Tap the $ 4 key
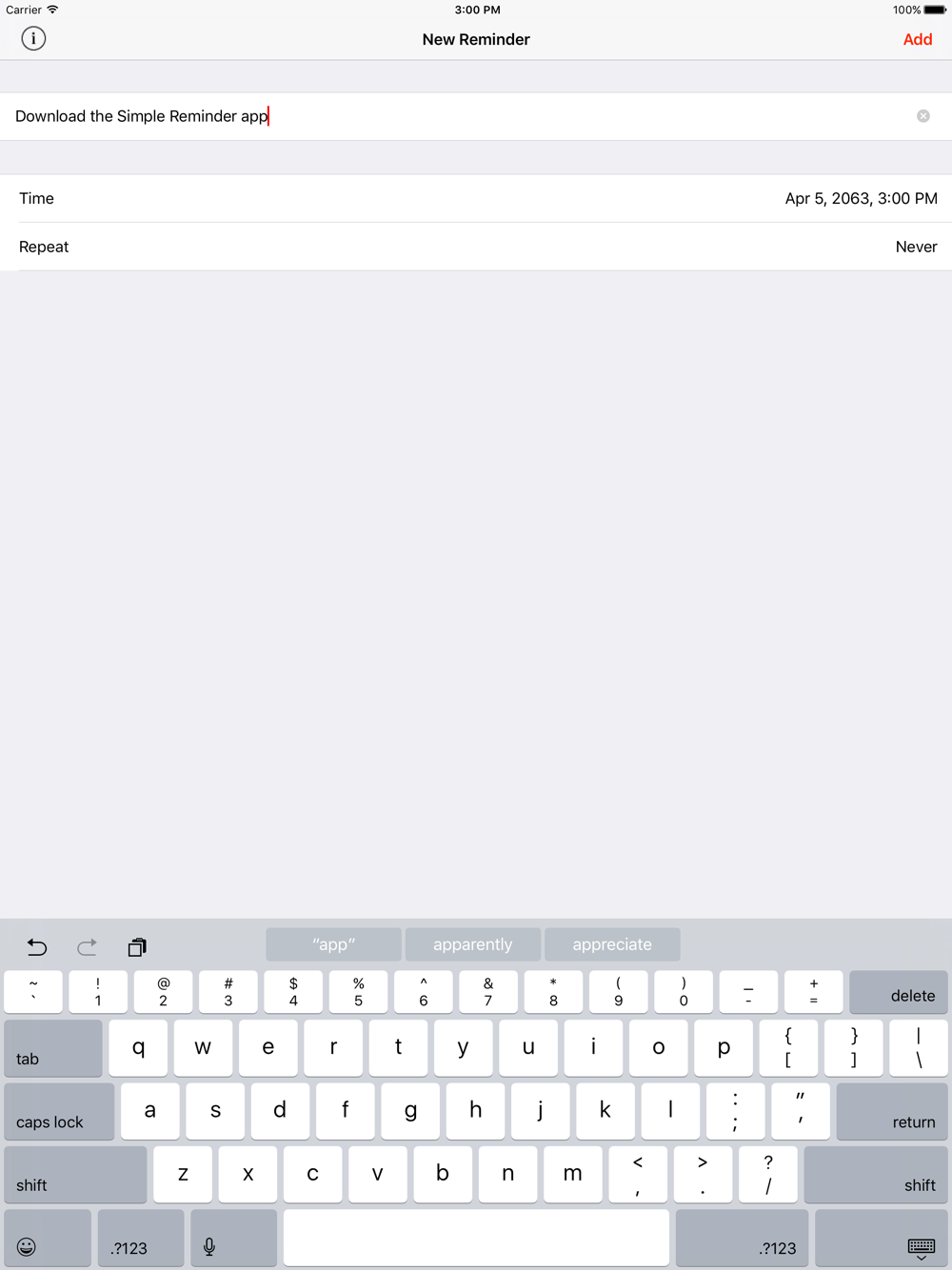Image resolution: width=952 pixels, height=1270 pixels. pos(293,992)
